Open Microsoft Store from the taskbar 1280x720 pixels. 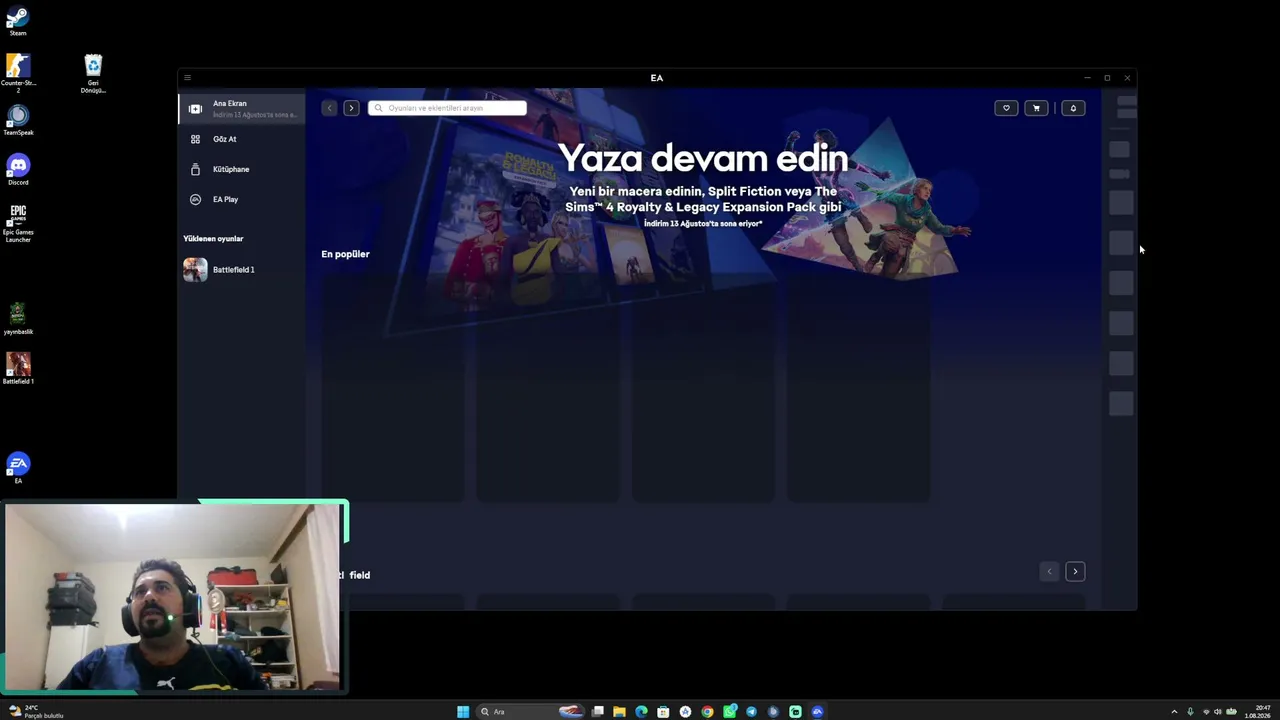click(x=663, y=712)
